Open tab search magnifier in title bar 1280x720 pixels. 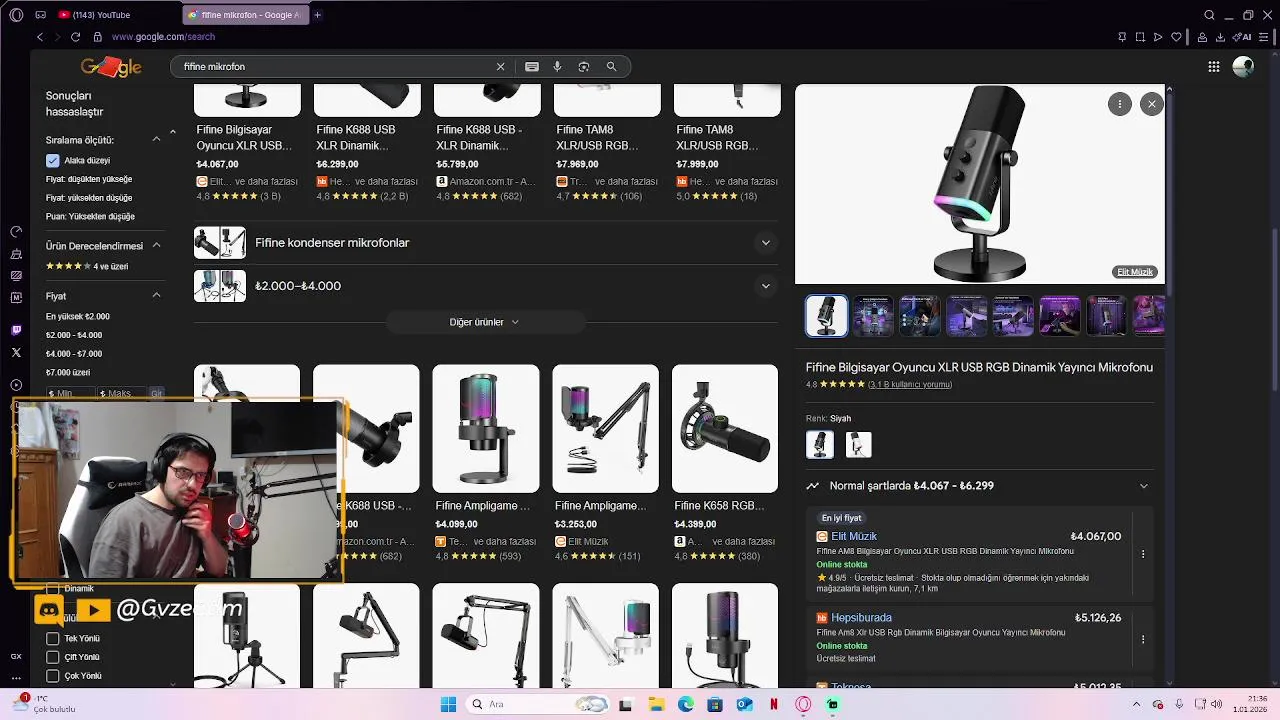tap(1209, 15)
